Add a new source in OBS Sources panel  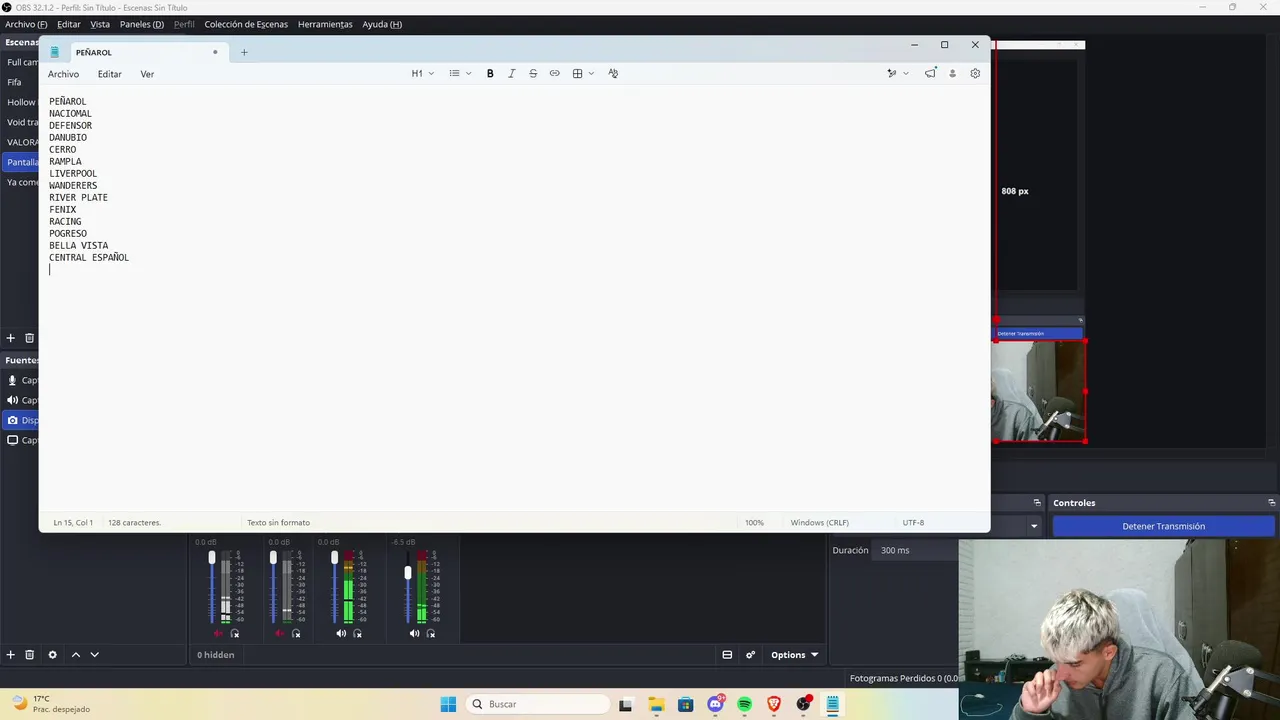coord(11,654)
